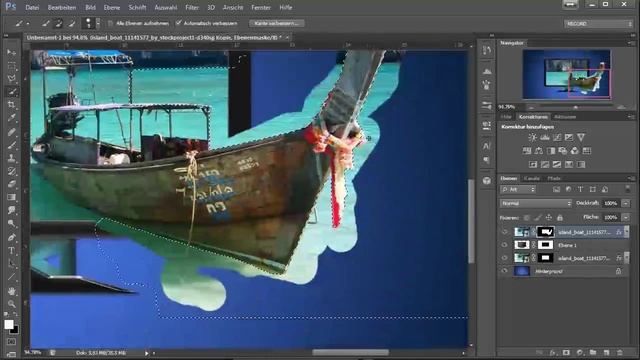Choose the Add to Selection mode icon
The height and width of the screenshot is (360, 640).
59,23
